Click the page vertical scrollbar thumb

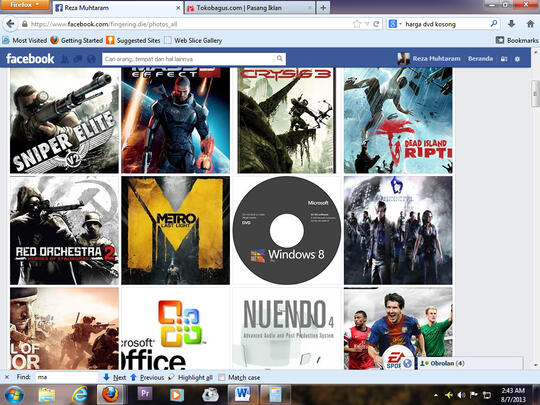pos(535,94)
